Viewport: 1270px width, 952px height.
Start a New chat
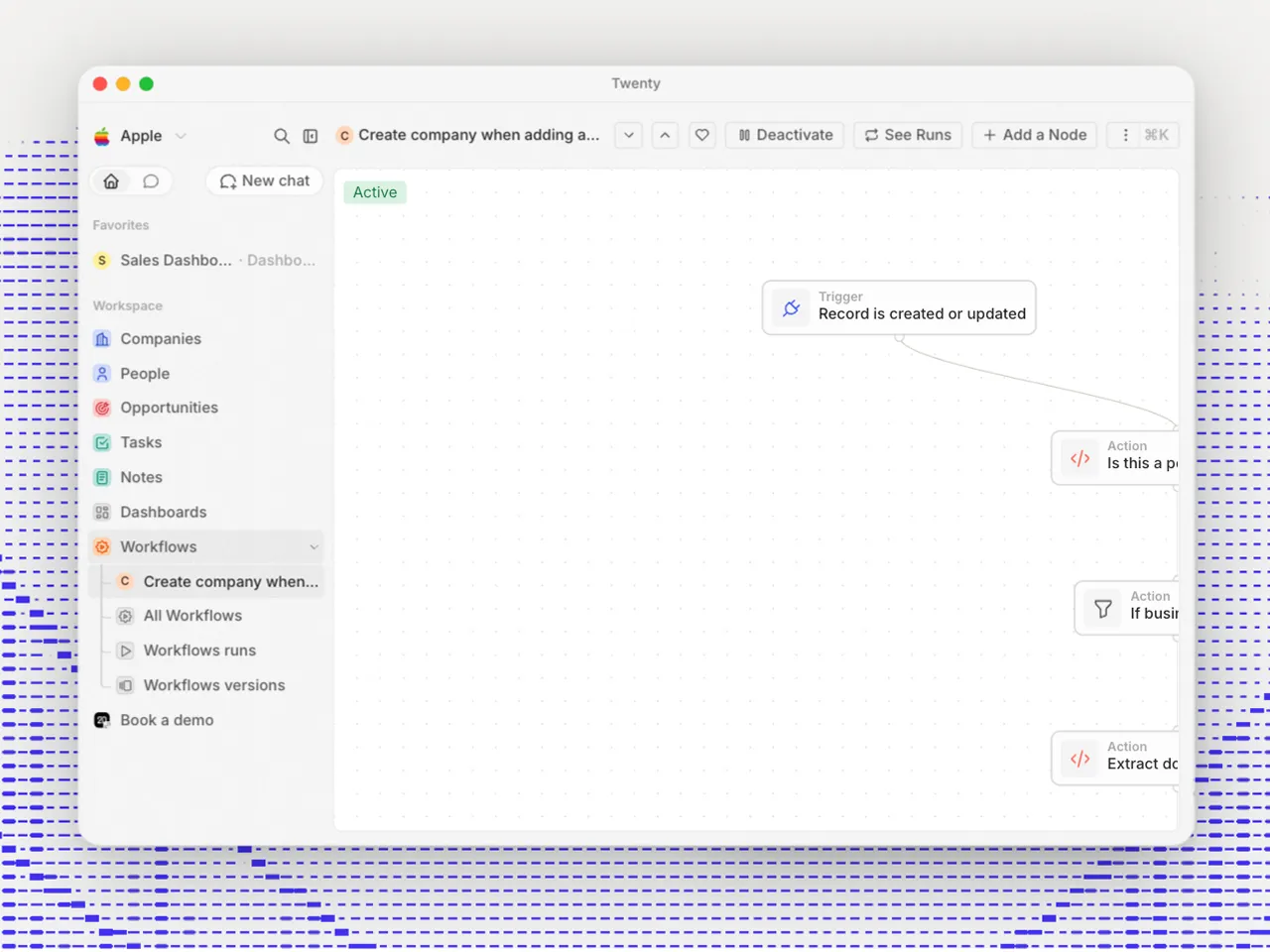265,180
